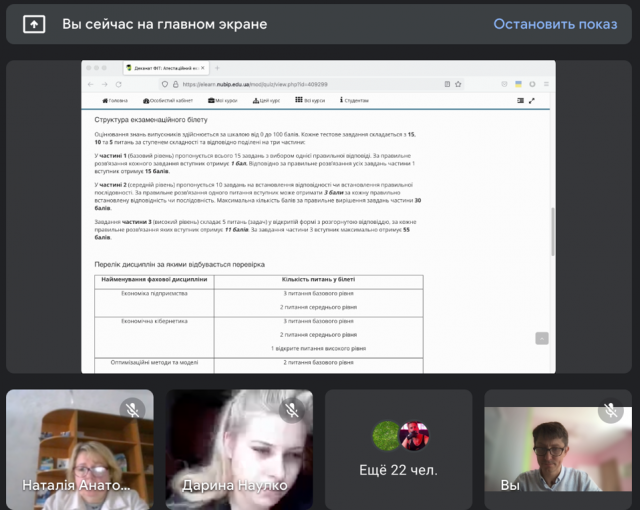Select your own Вы video tile
Viewport: 640px width, 510px height.
(558, 450)
